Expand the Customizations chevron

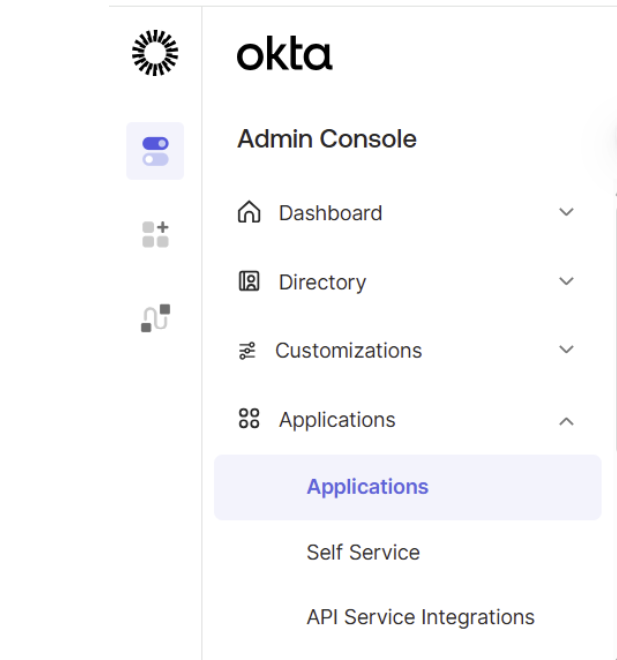566,349
